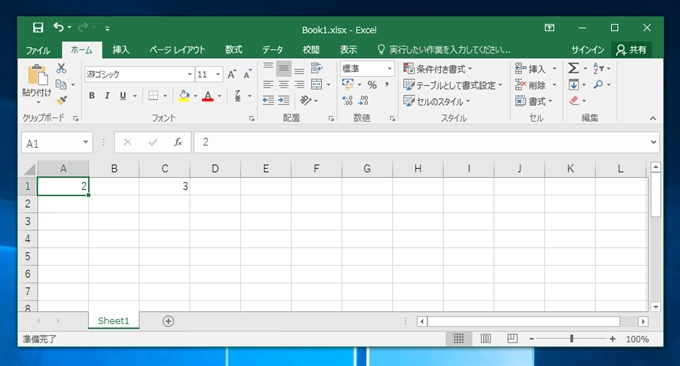Switch to Page Break Preview
680x366 pixels.
512,339
